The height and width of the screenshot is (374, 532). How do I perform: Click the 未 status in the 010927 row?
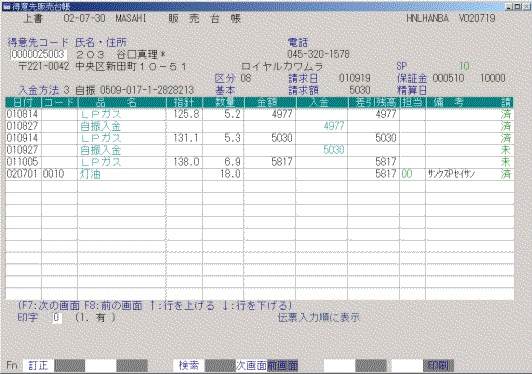coord(506,150)
